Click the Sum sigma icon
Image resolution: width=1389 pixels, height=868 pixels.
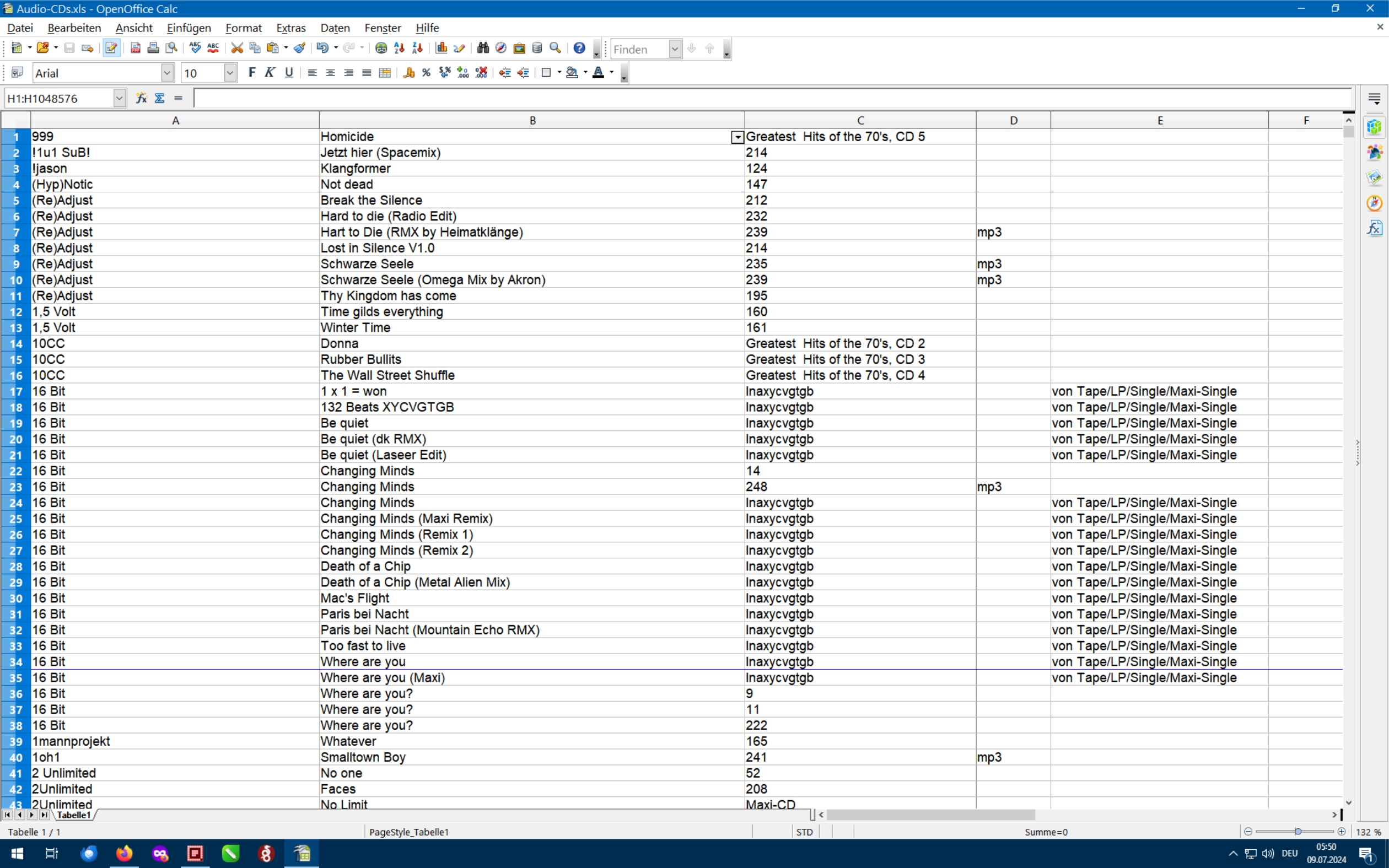point(159,98)
